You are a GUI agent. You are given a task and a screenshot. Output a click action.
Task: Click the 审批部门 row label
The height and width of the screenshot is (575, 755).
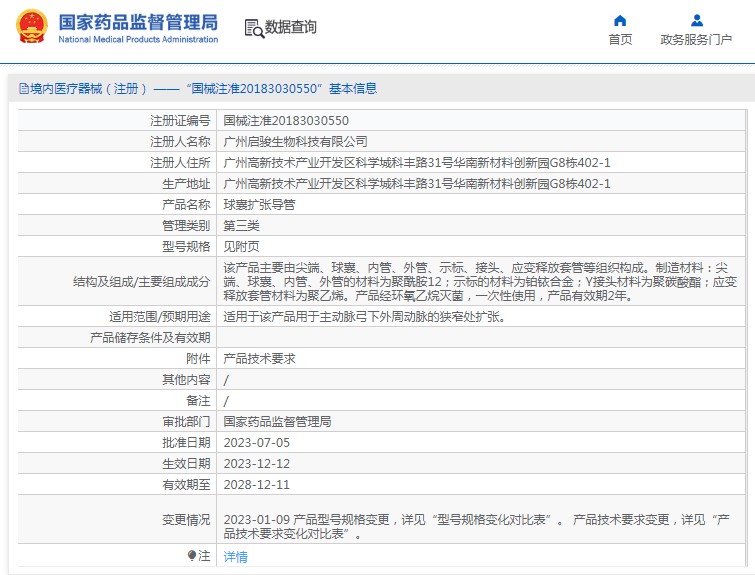(186, 421)
